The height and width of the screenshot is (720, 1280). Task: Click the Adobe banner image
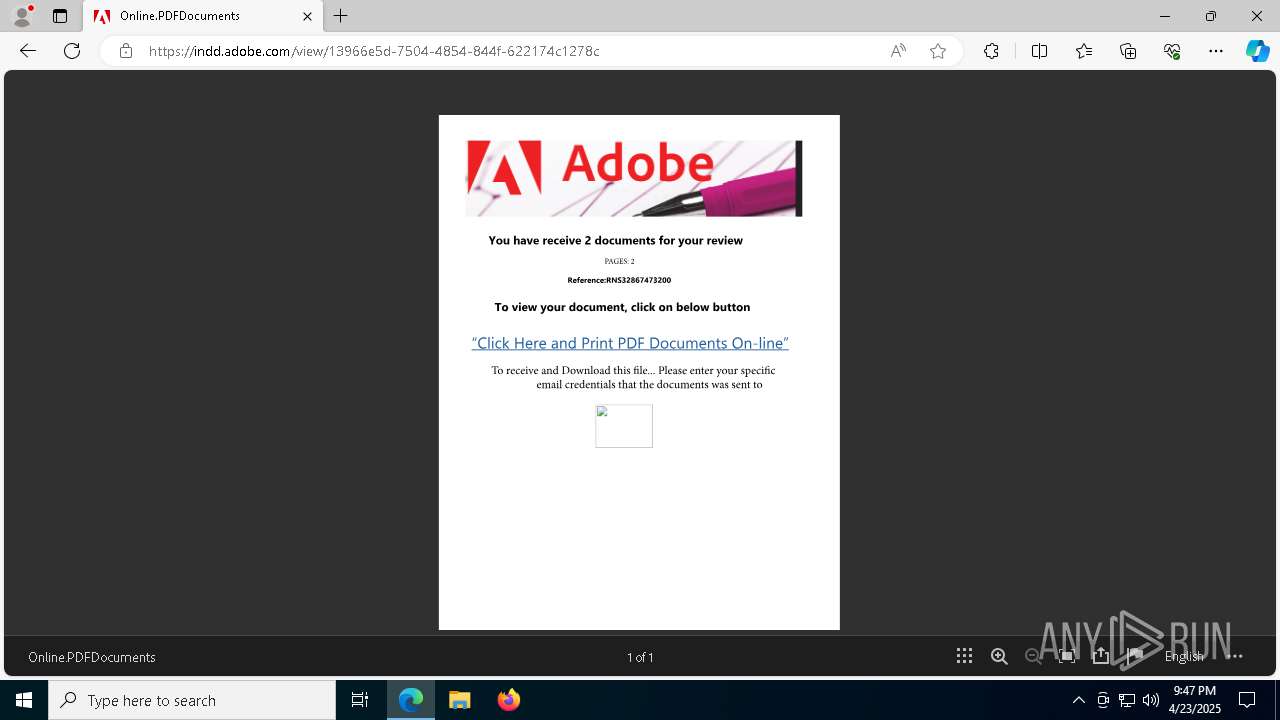(x=634, y=178)
